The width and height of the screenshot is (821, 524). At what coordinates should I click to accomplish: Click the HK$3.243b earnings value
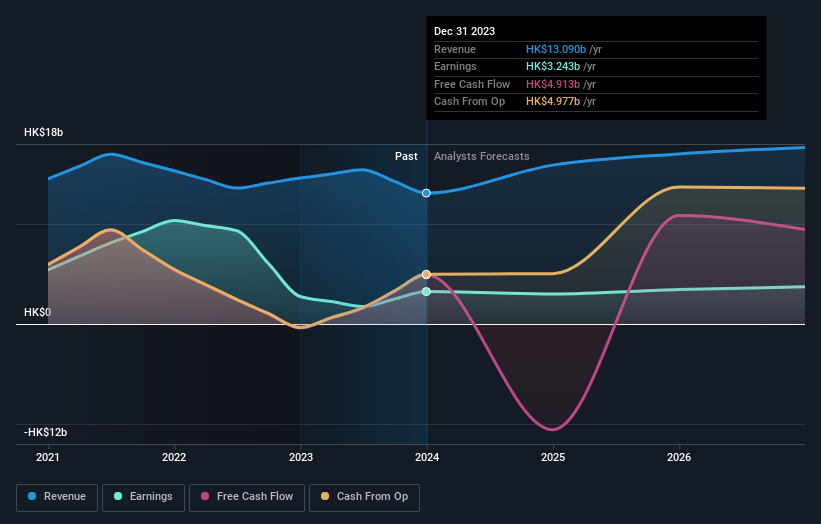[x=553, y=66]
